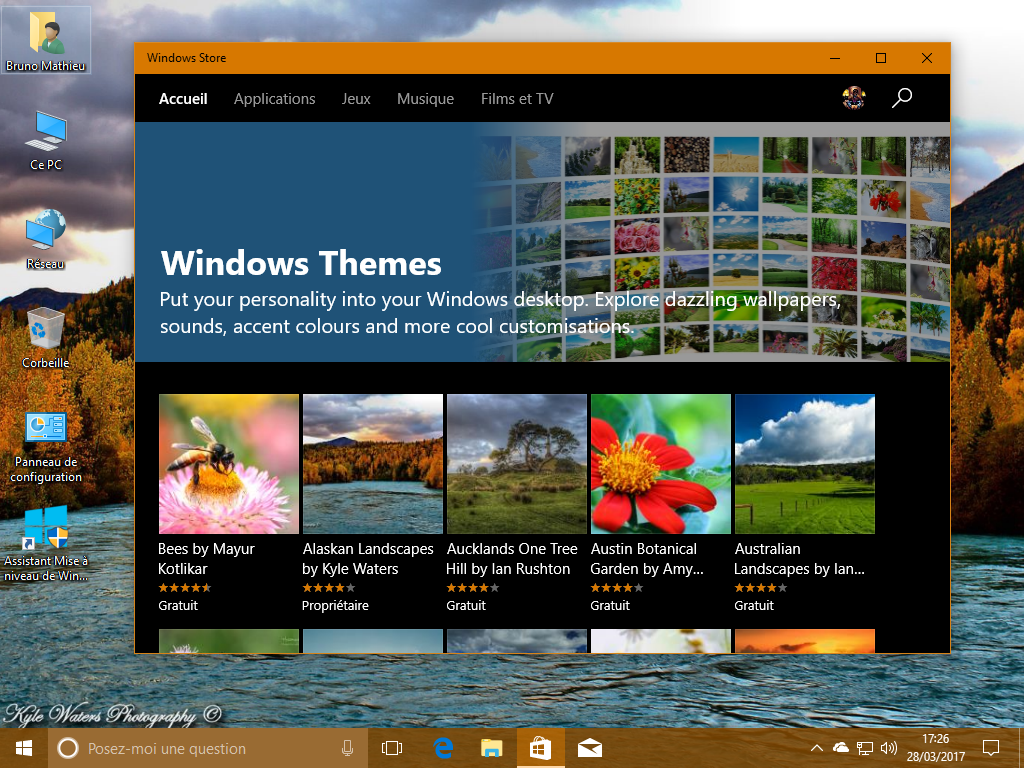Image resolution: width=1024 pixels, height=768 pixels.
Task: Click the star rating under Alaskan Landscapes
Action: pyautogui.click(x=328, y=588)
